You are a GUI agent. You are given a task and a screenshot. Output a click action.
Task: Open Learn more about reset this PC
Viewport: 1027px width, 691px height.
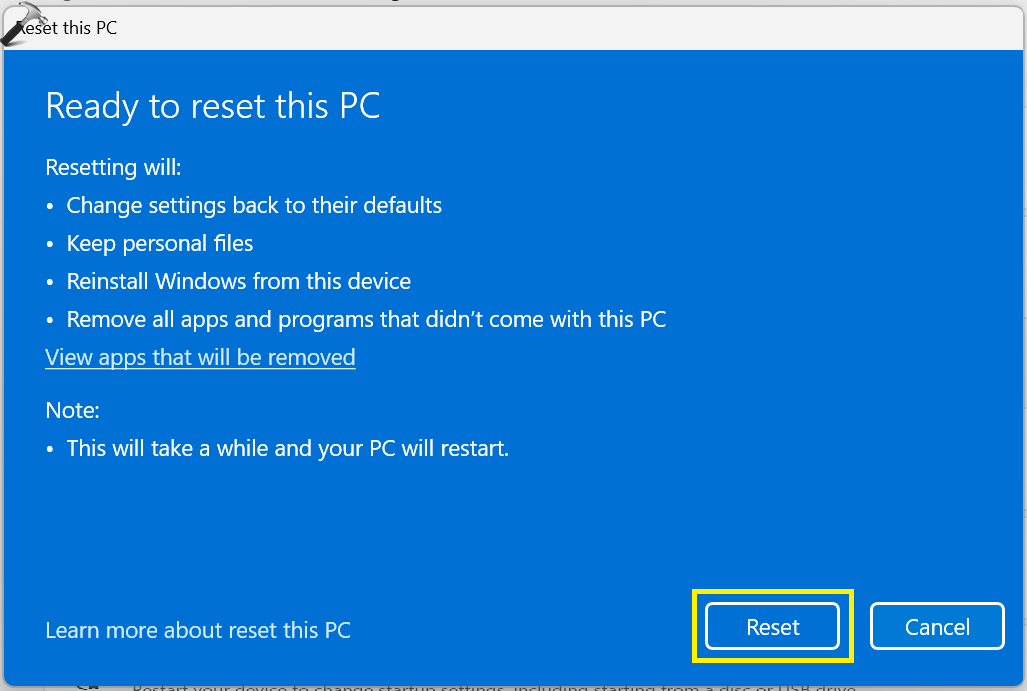pyautogui.click(x=198, y=630)
